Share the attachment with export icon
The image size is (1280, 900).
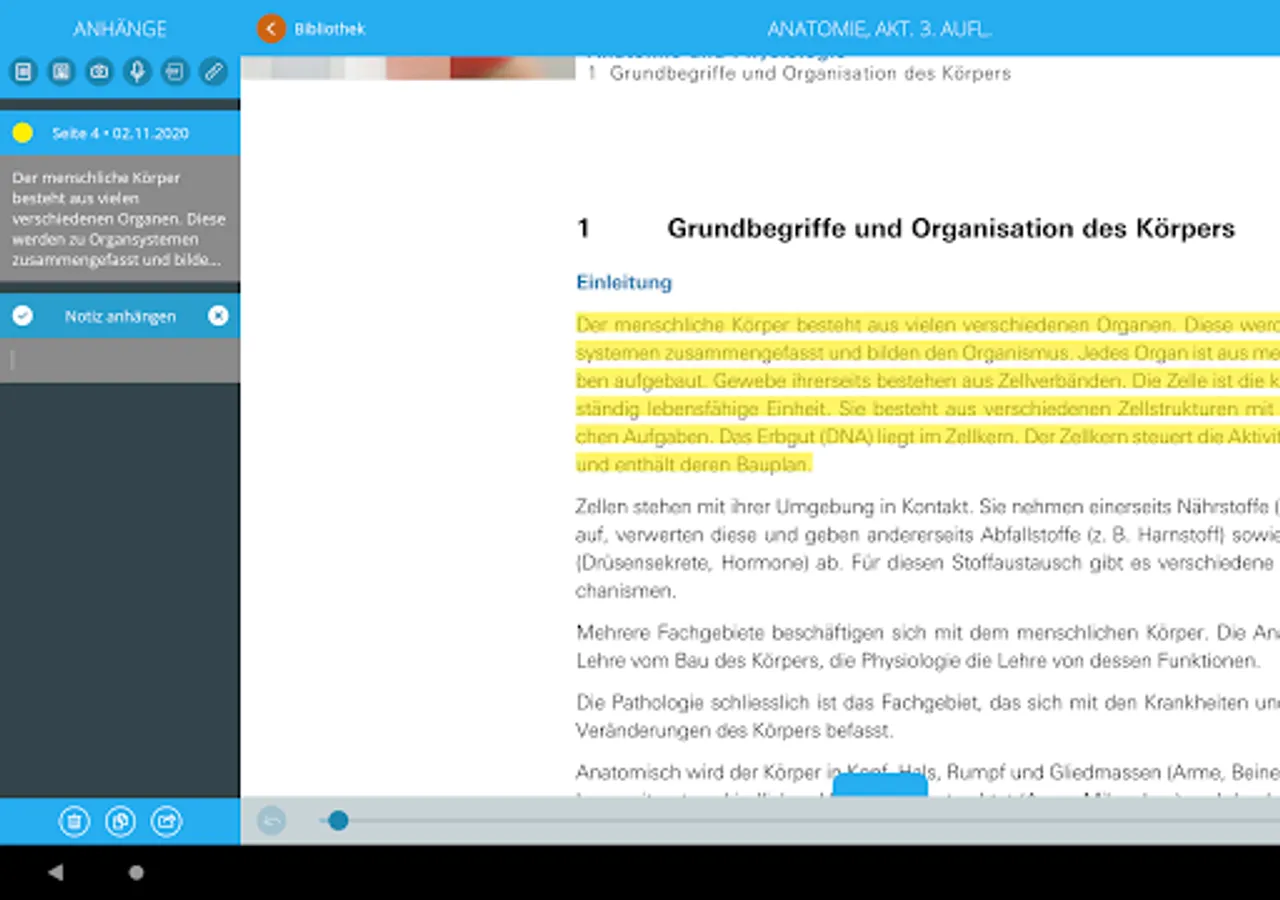tap(166, 822)
